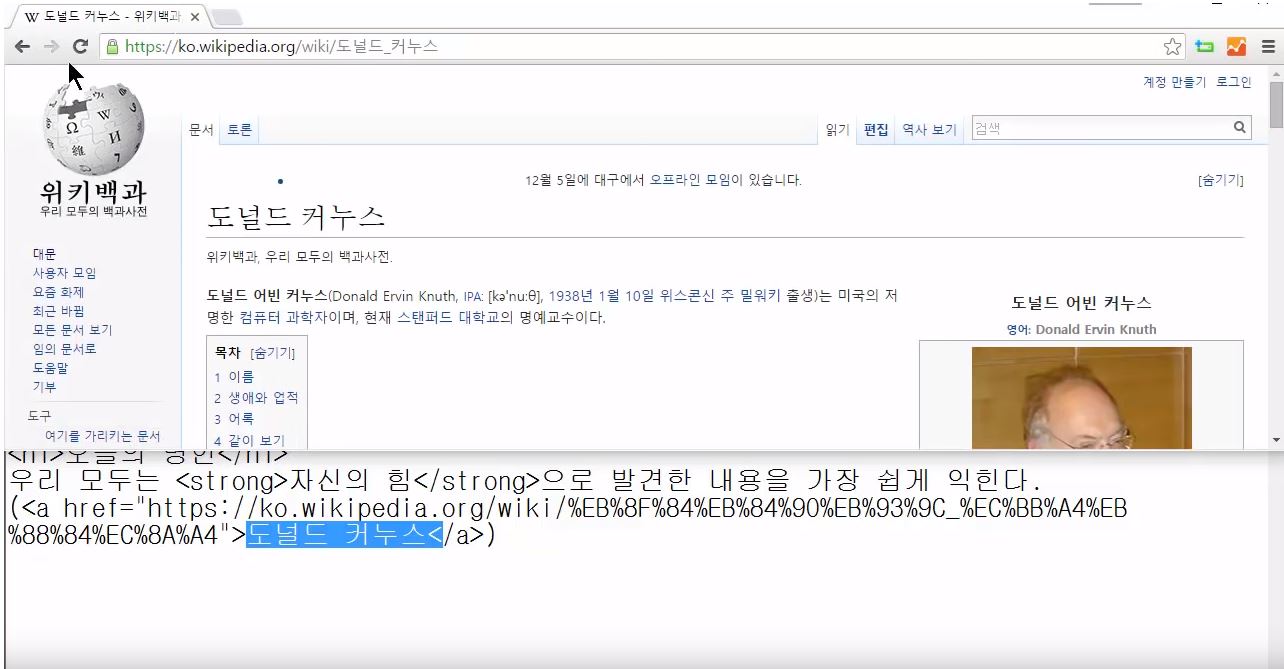Screen dimensions: 1284x669
Task: Open the 사용자 모임 sidebar link
Action: [x=64, y=273]
